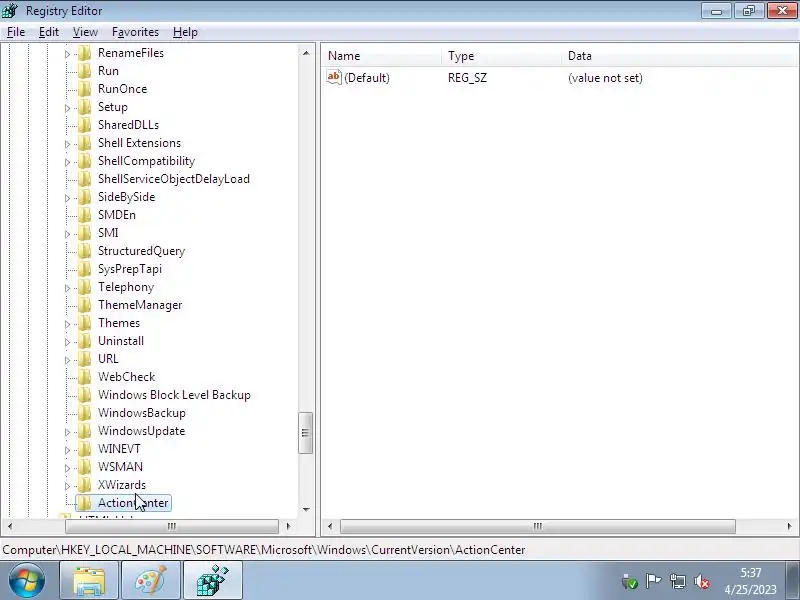The width and height of the screenshot is (800, 600).
Task: Click the Type column header
Action: (502, 56)
